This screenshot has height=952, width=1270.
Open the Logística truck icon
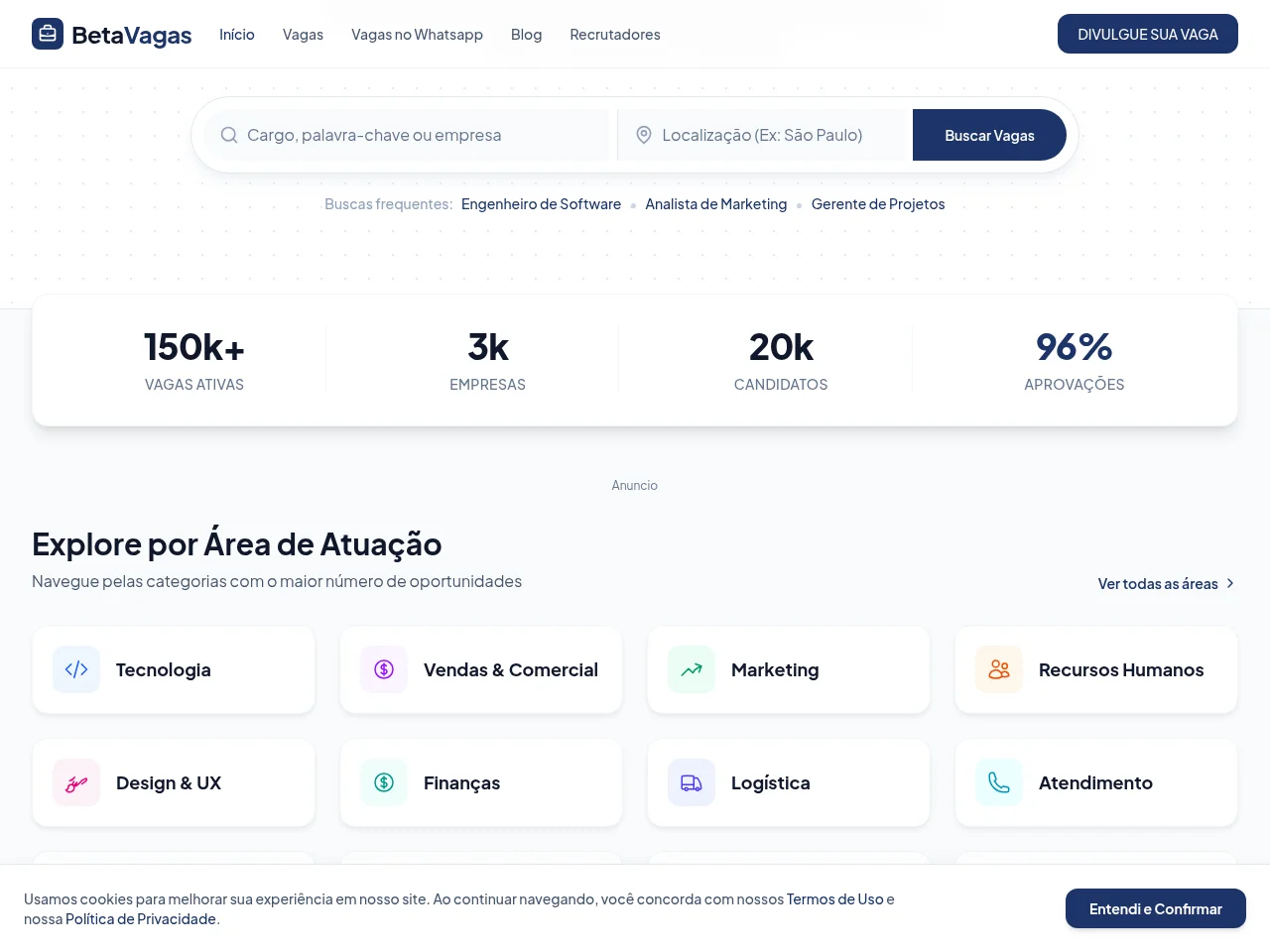[x=692, y=782]
